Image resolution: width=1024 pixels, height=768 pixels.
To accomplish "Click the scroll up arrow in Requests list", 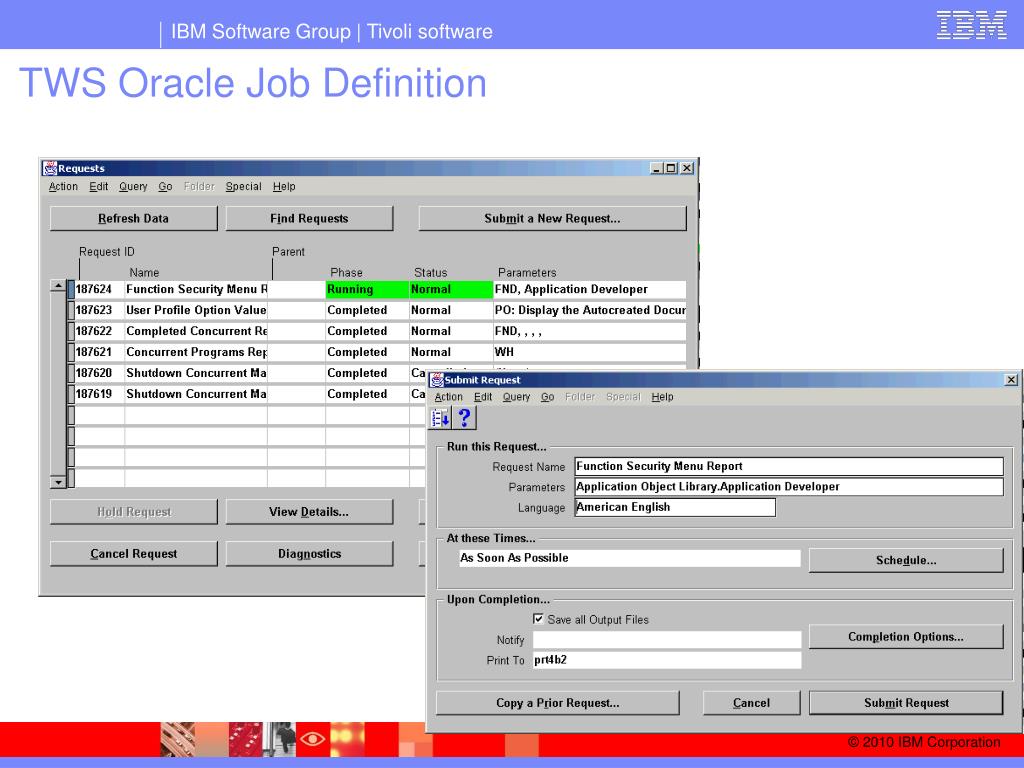I will tap(58, 285).
